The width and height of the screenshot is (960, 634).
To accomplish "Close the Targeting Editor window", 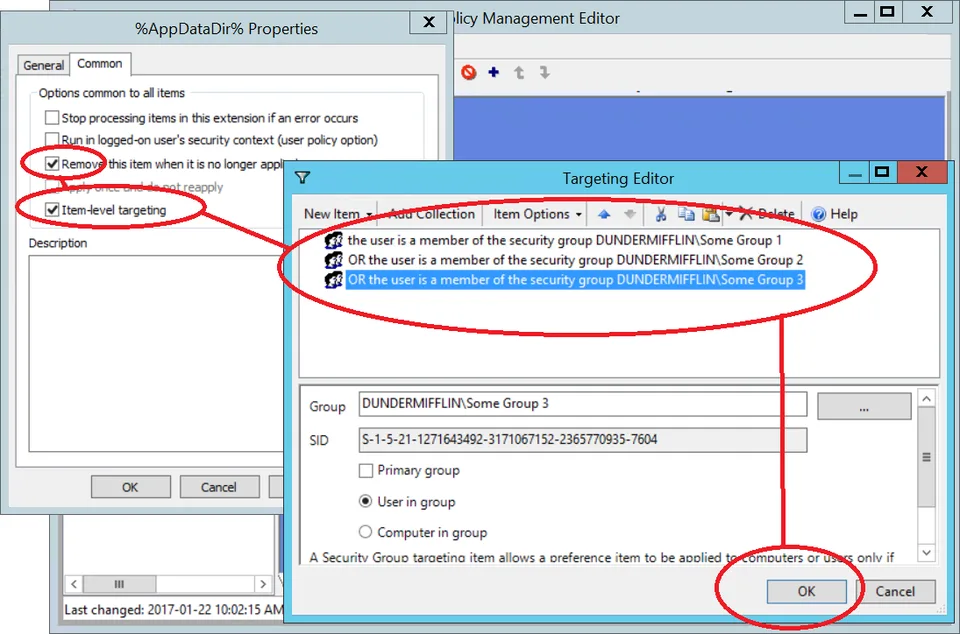I will tap(921, 172).
